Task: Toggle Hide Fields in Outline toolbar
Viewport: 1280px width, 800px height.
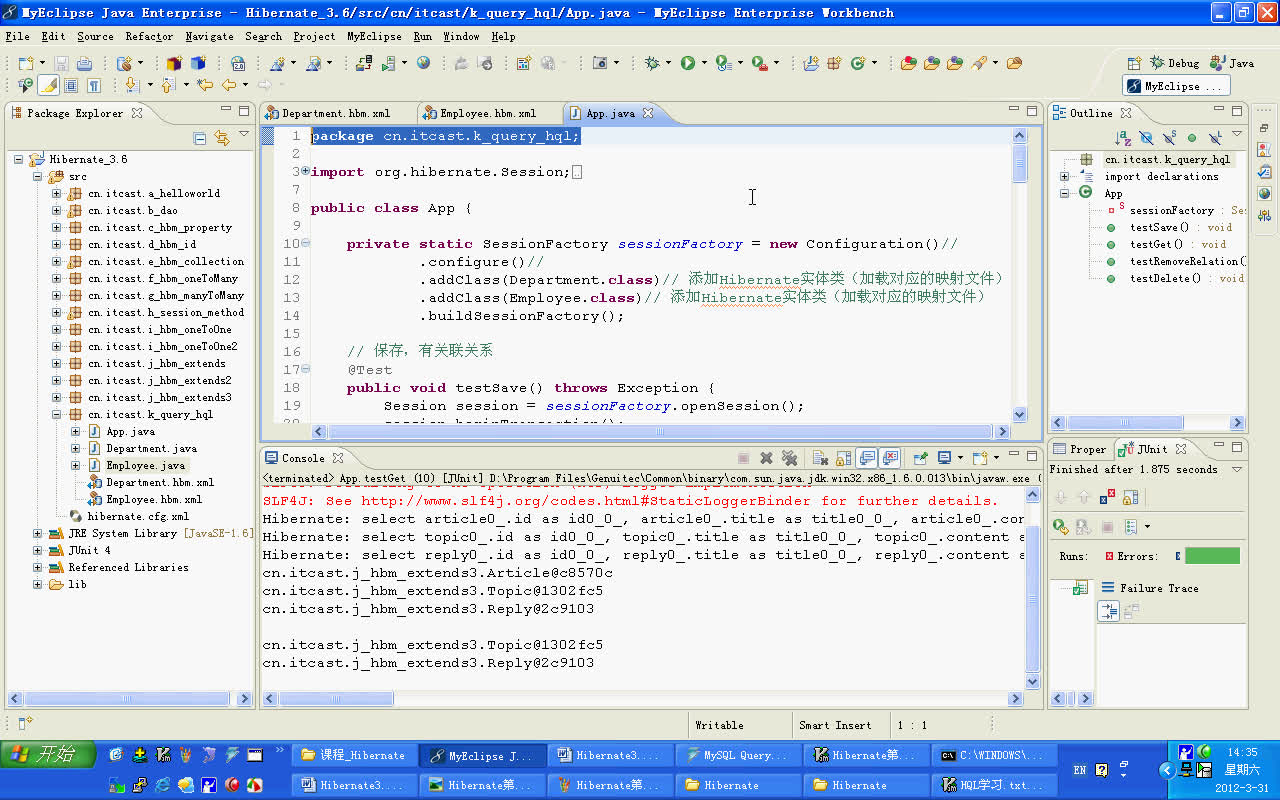Action: click(x=1146, y=138)
